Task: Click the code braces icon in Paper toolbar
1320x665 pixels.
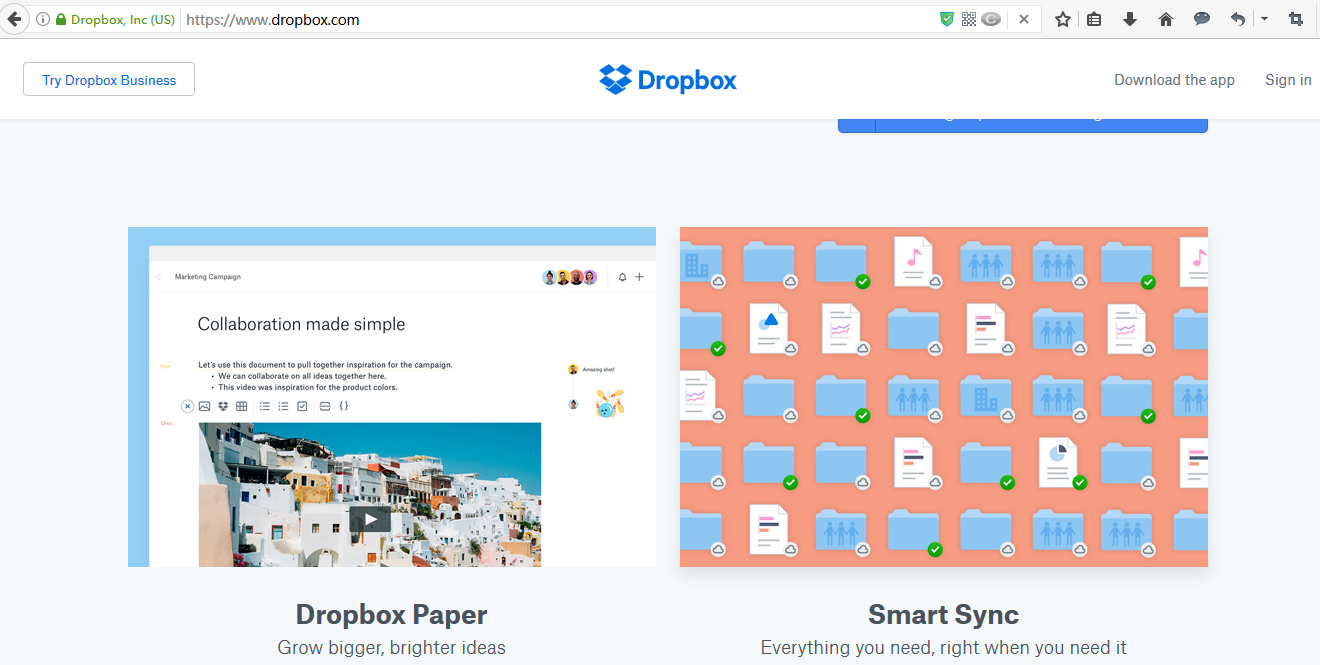Action: pyautogui.click(x=344, y=406)
